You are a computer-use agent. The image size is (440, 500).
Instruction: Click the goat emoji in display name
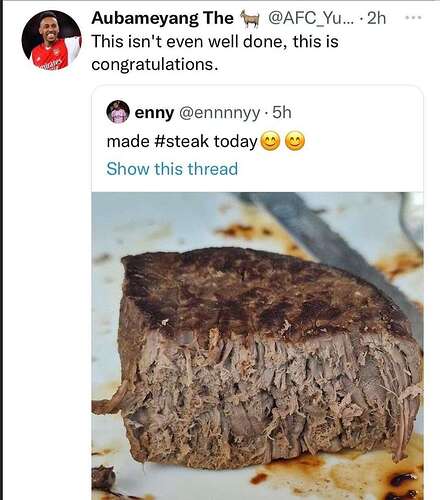(x=250, y=18)
